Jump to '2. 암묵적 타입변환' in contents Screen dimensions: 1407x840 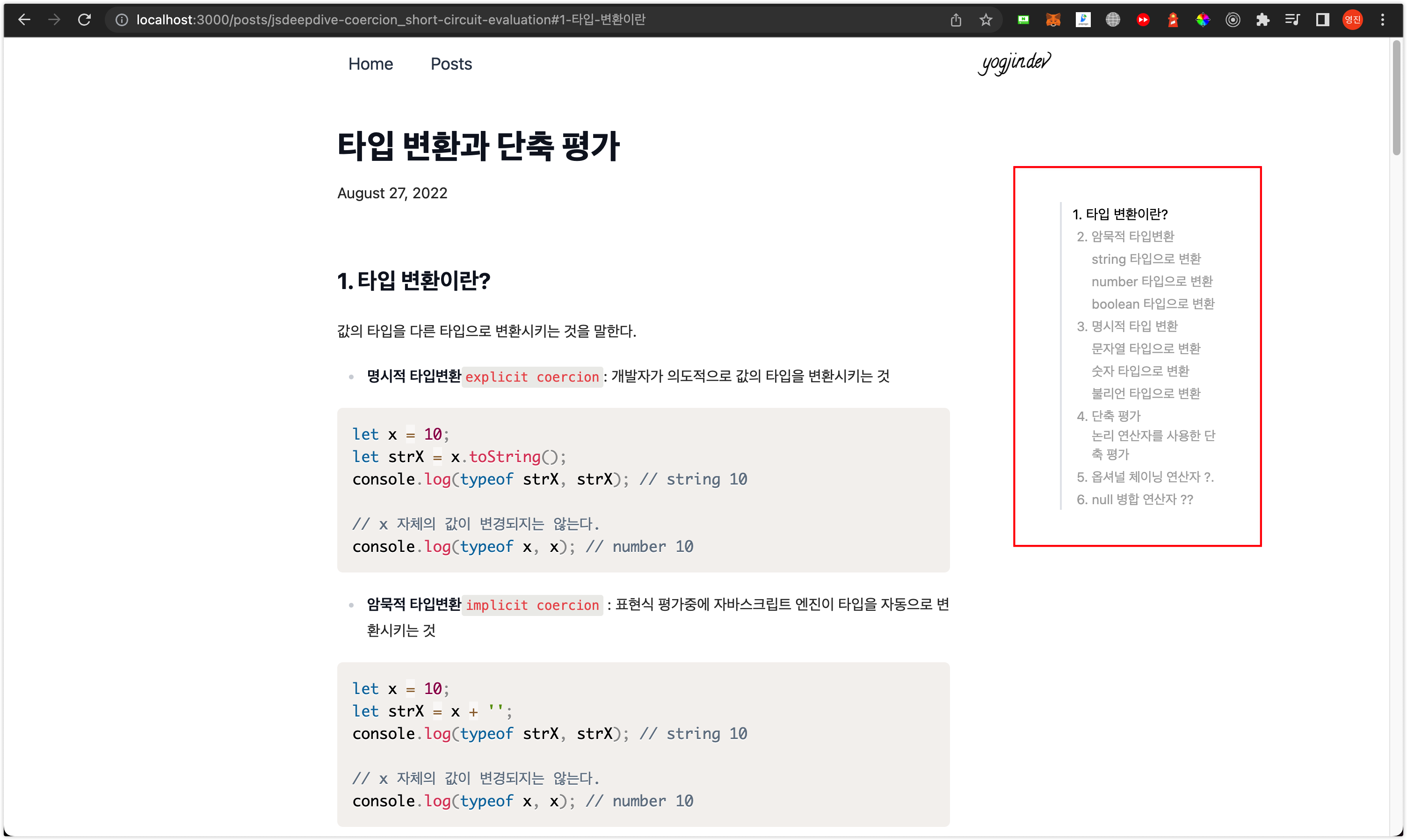tap(1125, 237)
